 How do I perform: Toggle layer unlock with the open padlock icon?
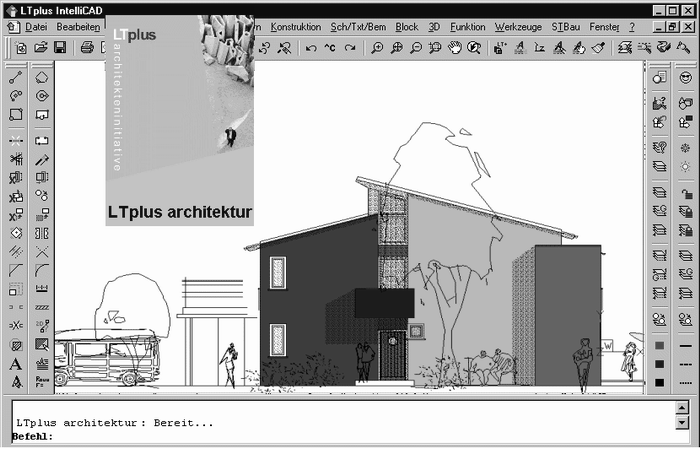(685, 192)
